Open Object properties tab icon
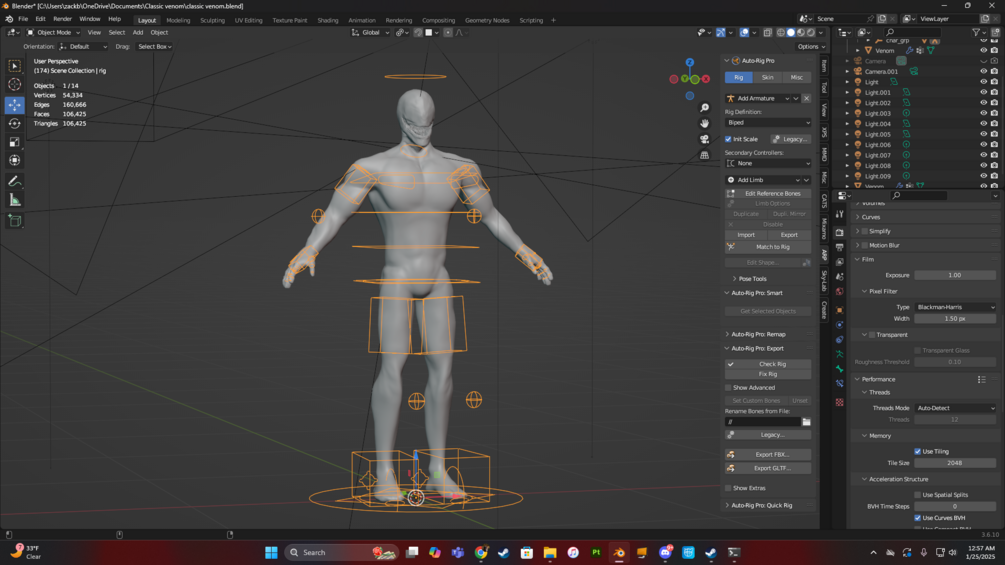Screen dimensions: 1005x565 pyautogui.click(x=840, y=310)
